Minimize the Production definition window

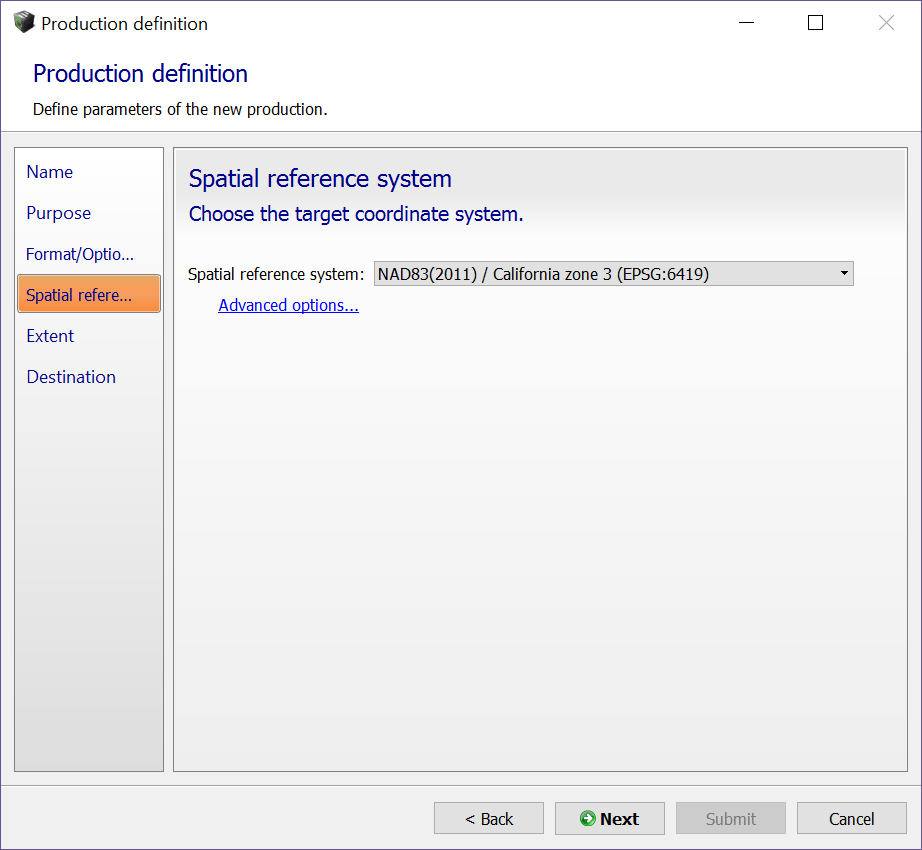745,23
